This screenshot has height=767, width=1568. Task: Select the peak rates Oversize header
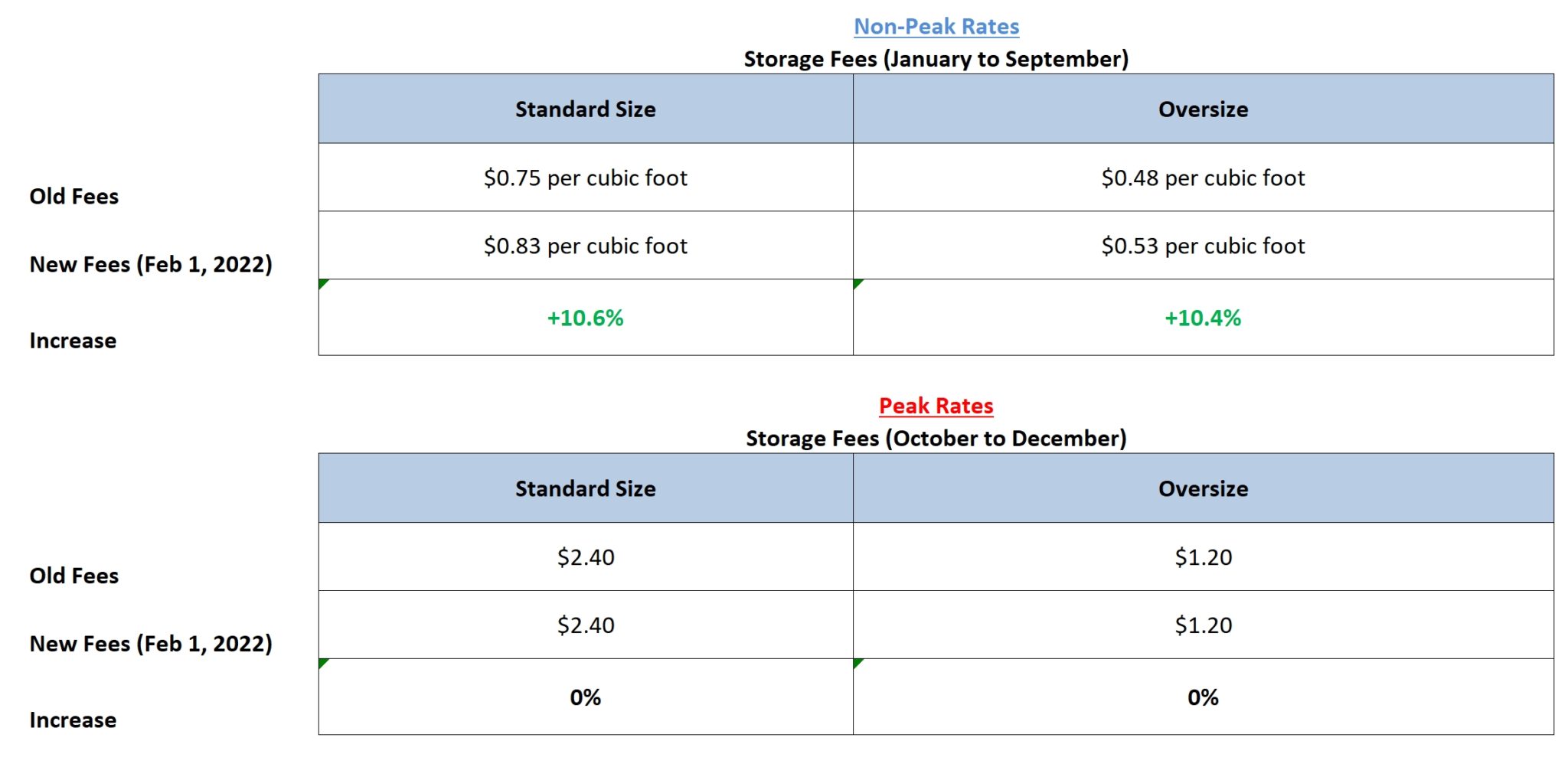point(1203,488)
